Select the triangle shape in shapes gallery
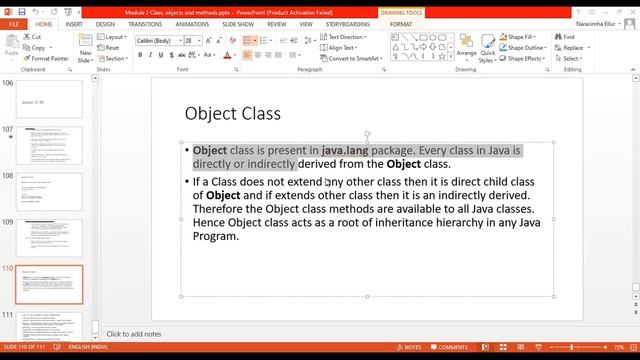The width and height of the screenshot is (640, 360). pos(395,47)
